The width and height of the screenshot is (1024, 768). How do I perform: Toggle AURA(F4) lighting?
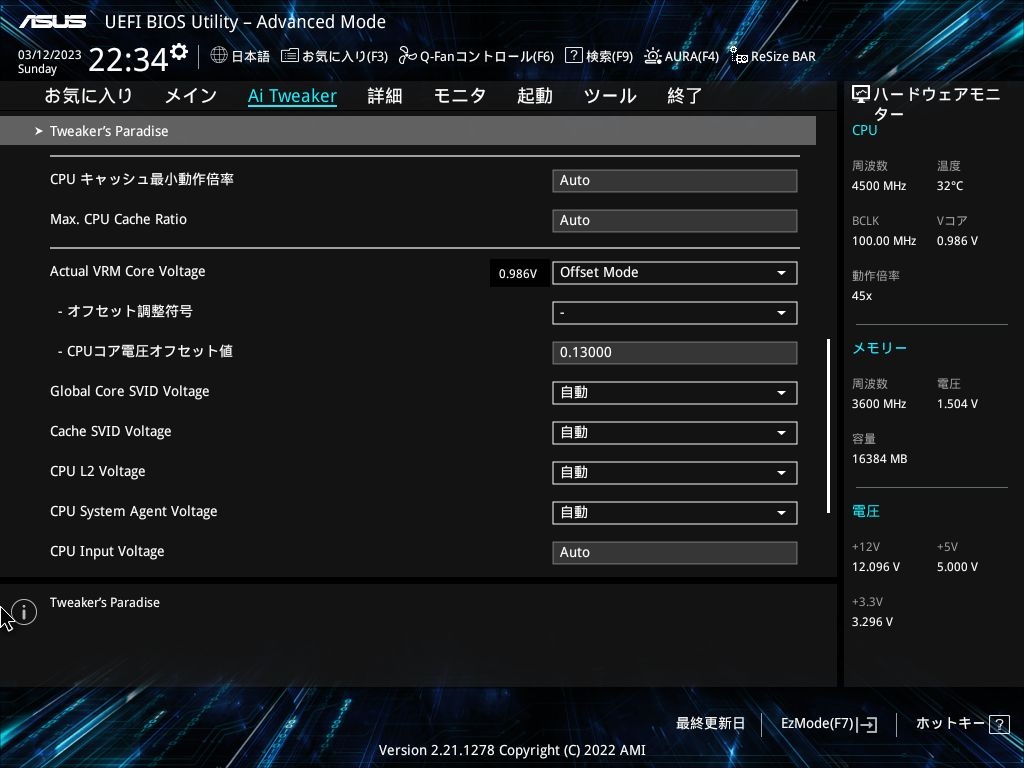(681, 56)
